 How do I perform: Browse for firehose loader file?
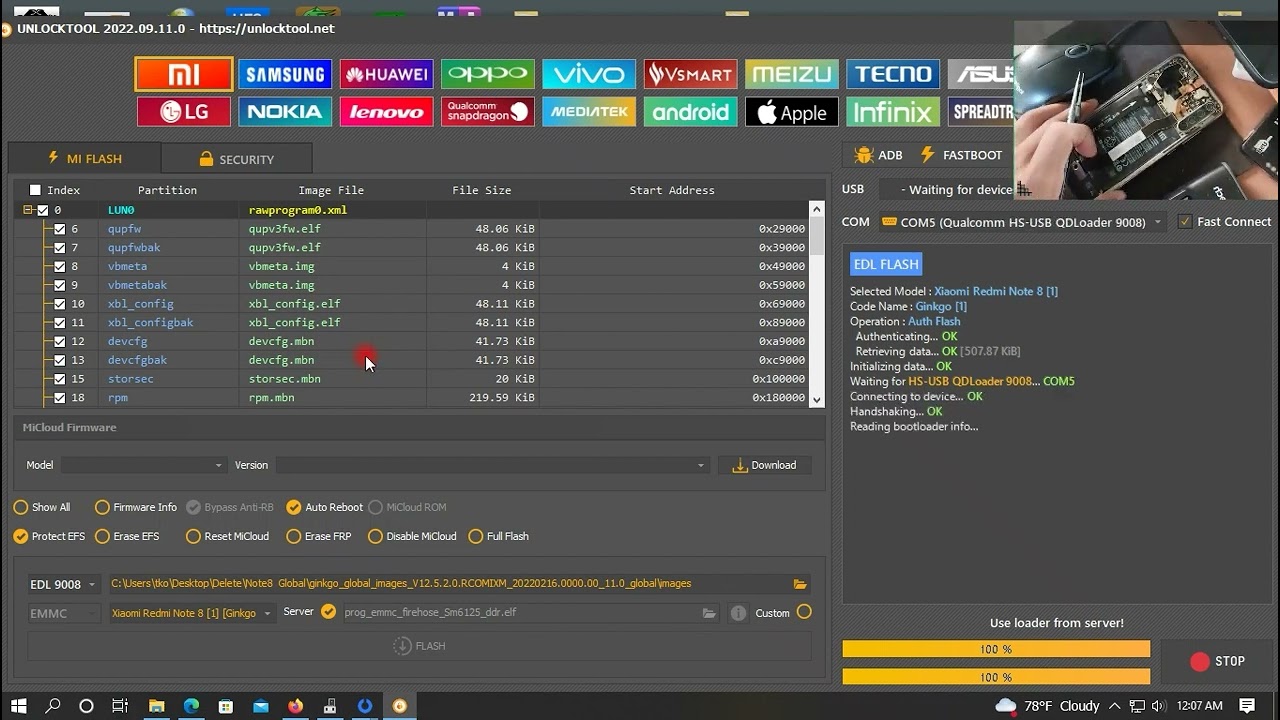[x=709, y=613]
